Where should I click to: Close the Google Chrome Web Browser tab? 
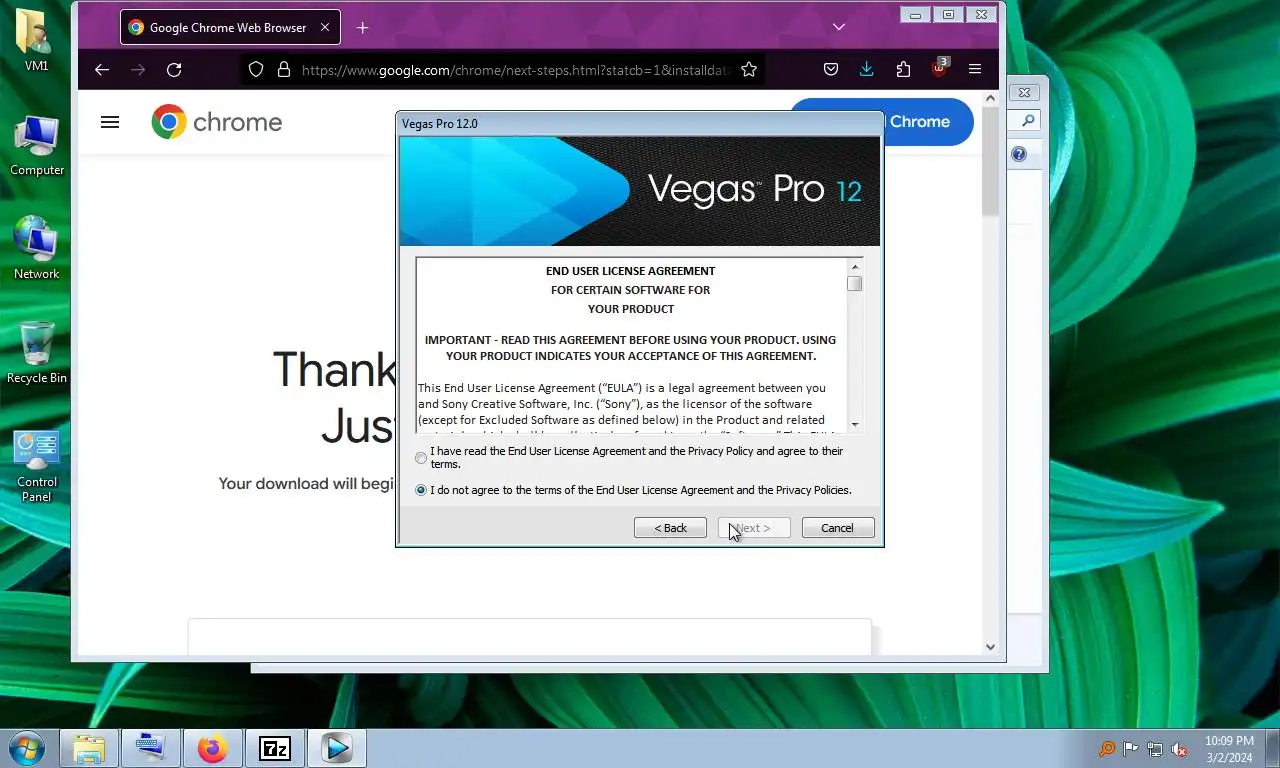[326, 27]
